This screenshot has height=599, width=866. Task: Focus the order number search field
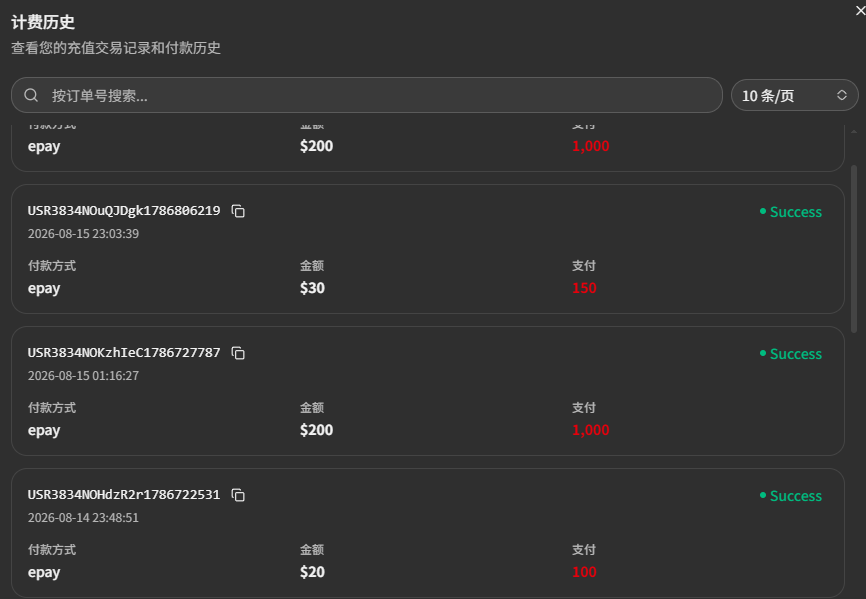tap(367, 95)
